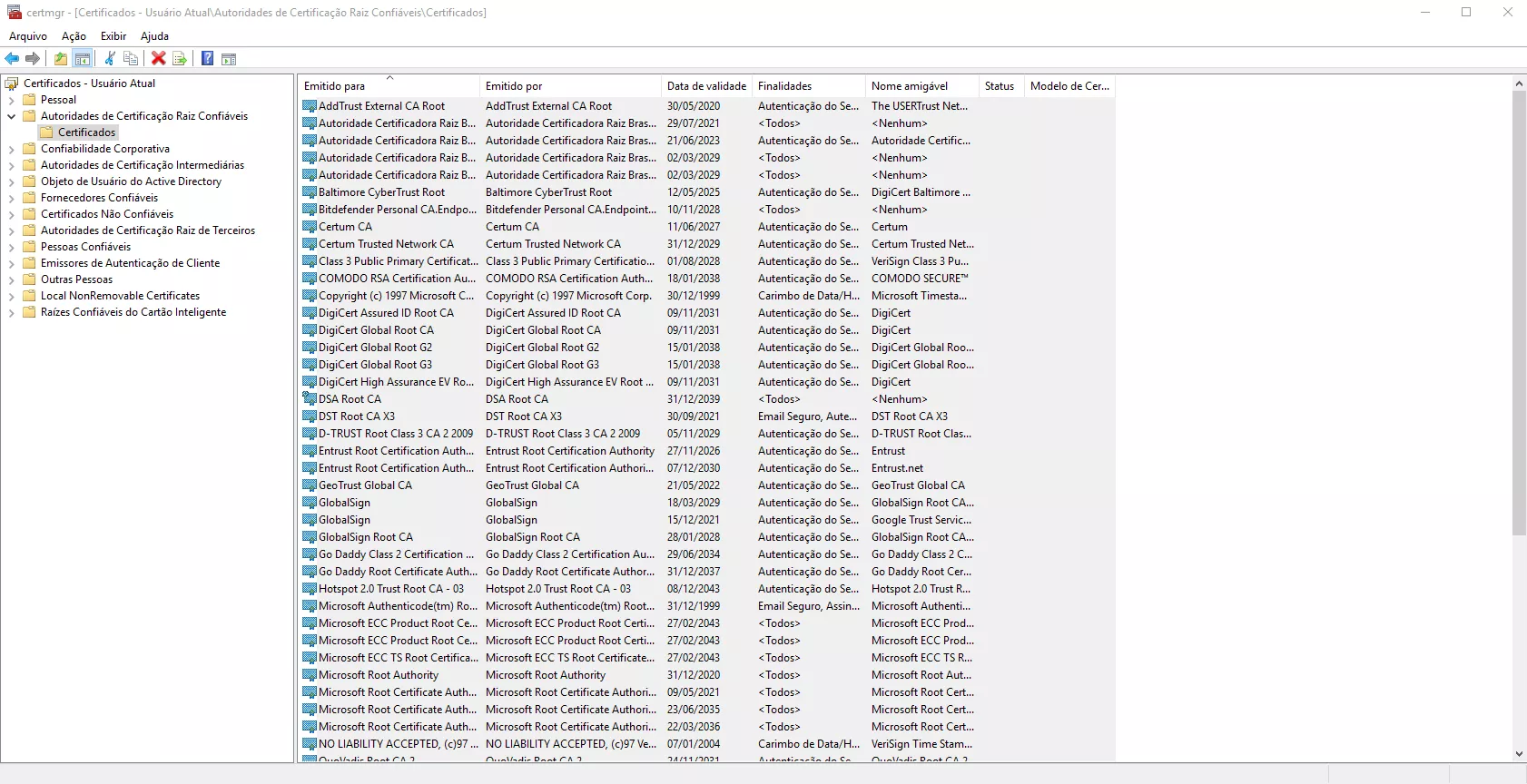The image size is (1527, 784).
Task: Select Local NonRemovable Certificates folder
Action: pyautogui.click(x=120, y=296)
